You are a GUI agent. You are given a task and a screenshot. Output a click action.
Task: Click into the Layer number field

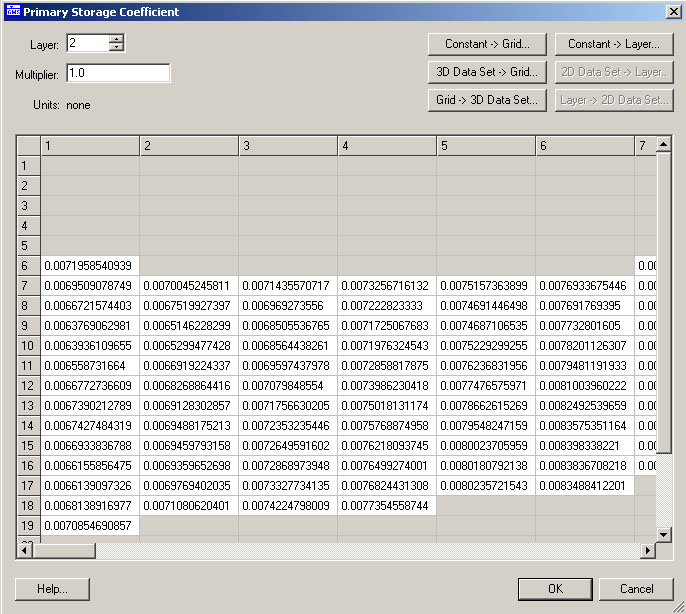(88, 43)
